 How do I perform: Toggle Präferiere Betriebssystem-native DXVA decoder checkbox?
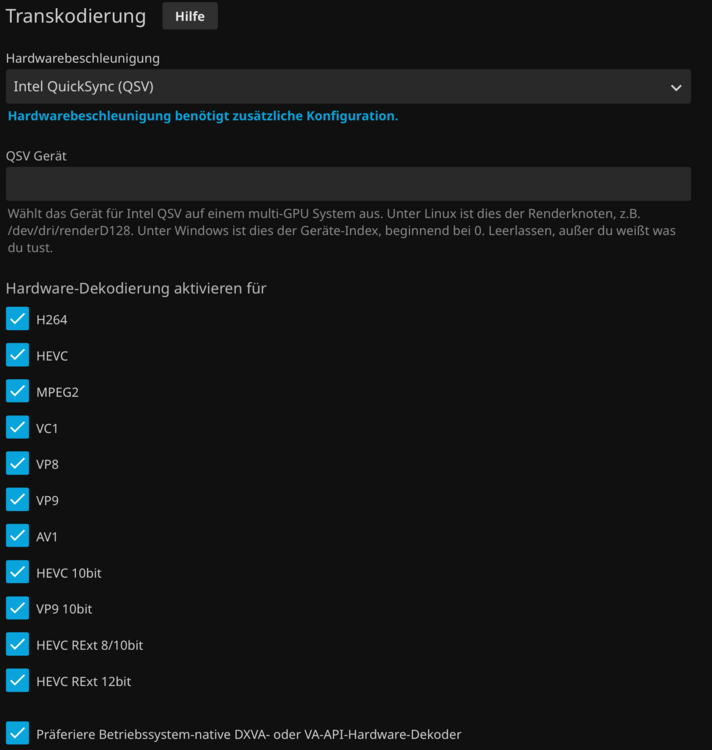click(17, 734)
